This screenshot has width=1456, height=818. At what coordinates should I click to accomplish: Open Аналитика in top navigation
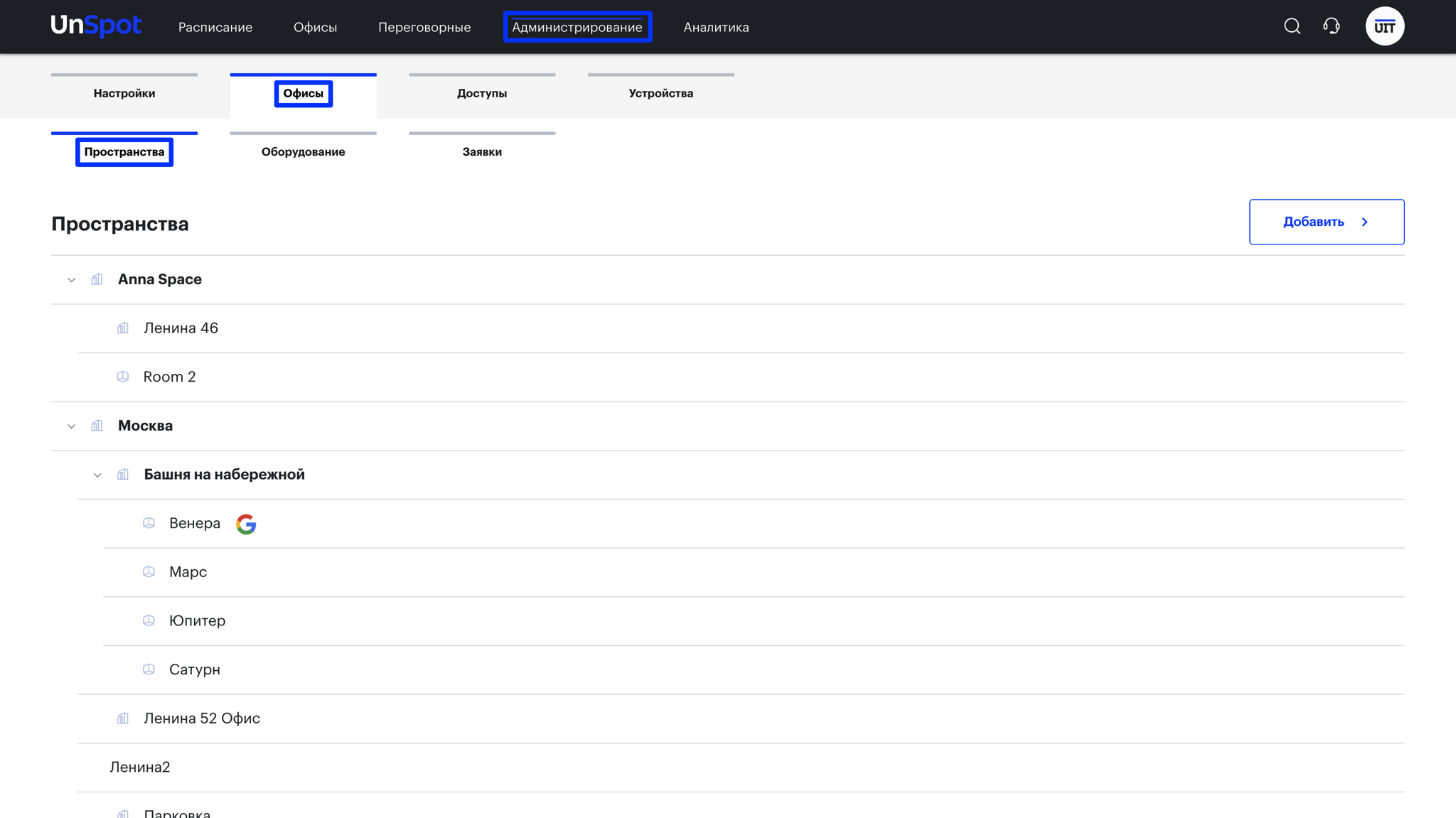click(716, 27)
